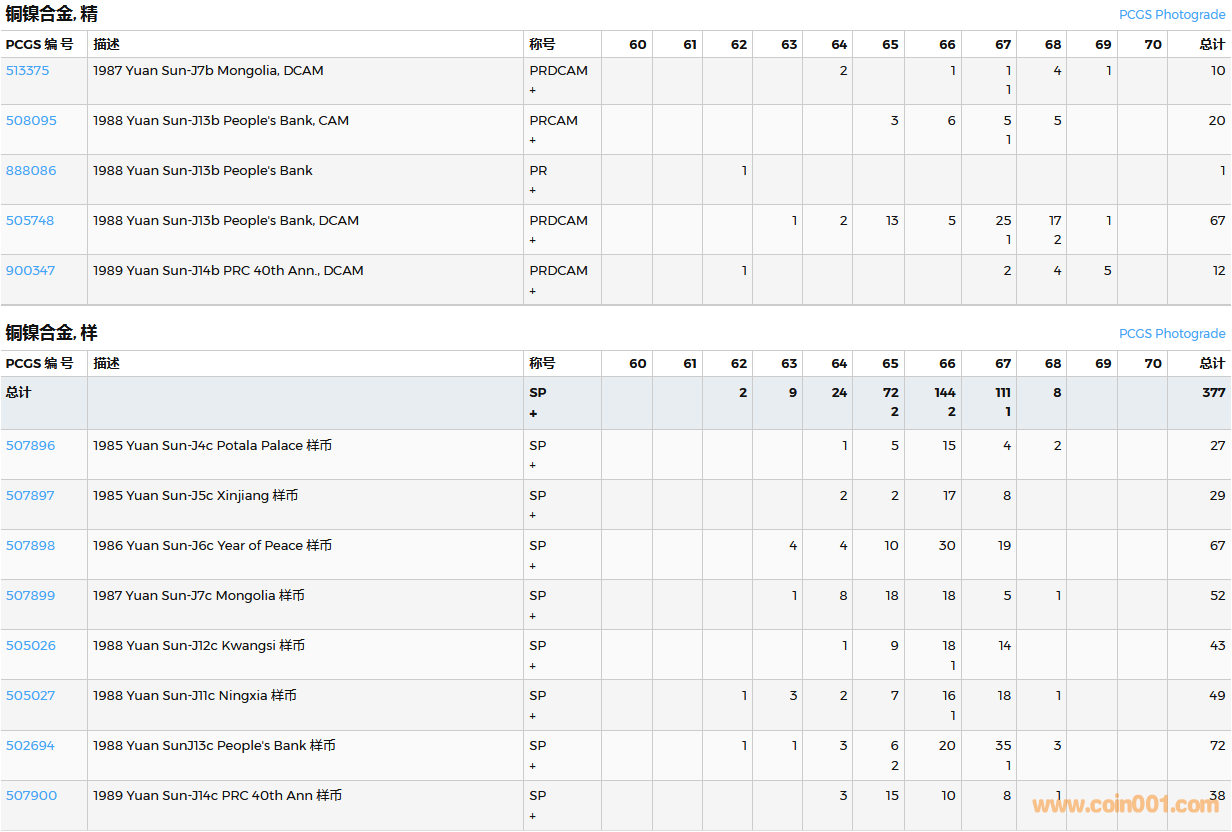Open coin entry 507899

coord(31,596)
